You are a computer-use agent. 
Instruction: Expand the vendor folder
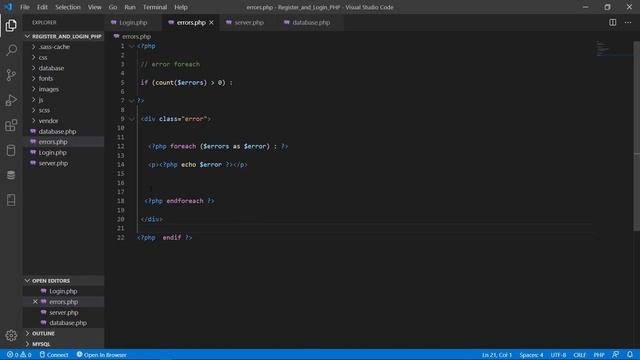[x=63, y=121]
